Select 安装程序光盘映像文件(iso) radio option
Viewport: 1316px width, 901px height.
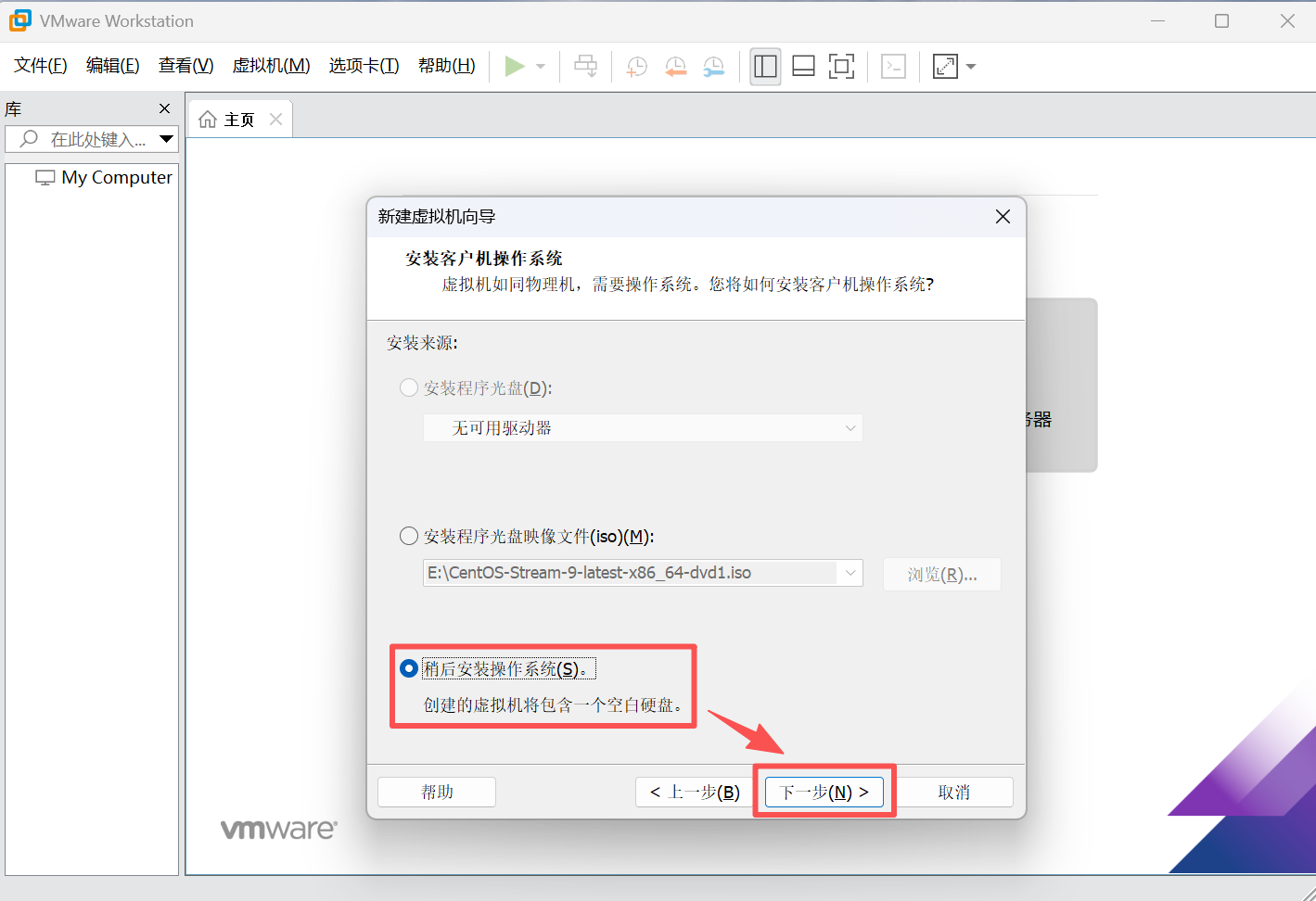click(527, 536)
